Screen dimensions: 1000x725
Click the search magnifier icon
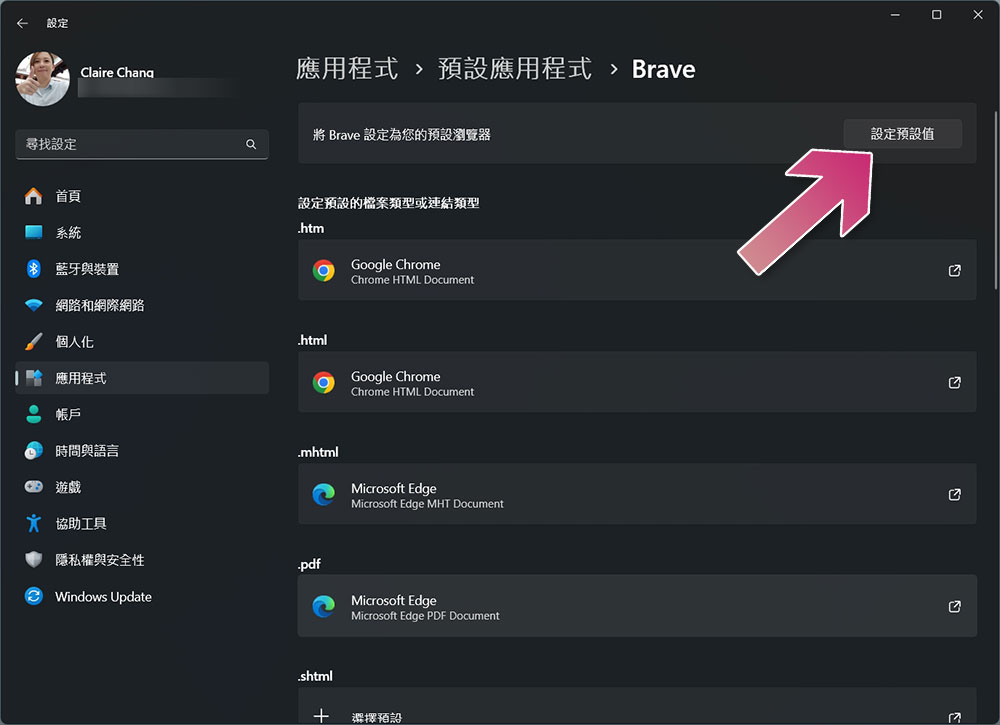[x=251, y=144]
